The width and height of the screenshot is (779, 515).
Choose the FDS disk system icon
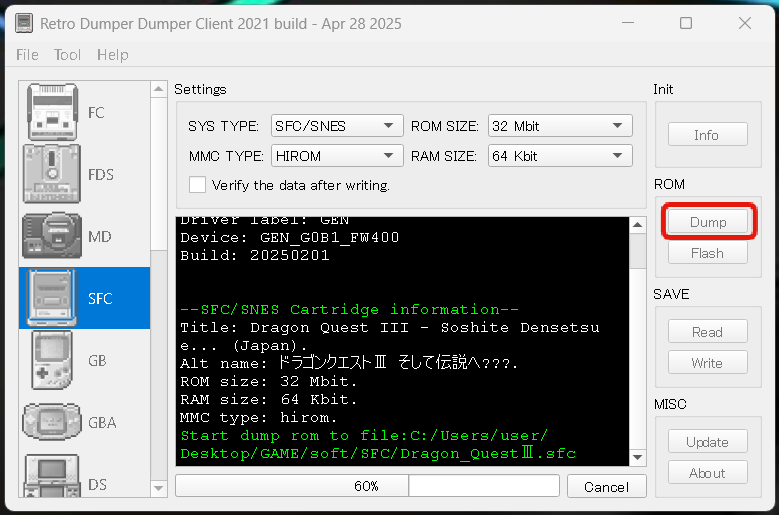[x=52, y=174]
